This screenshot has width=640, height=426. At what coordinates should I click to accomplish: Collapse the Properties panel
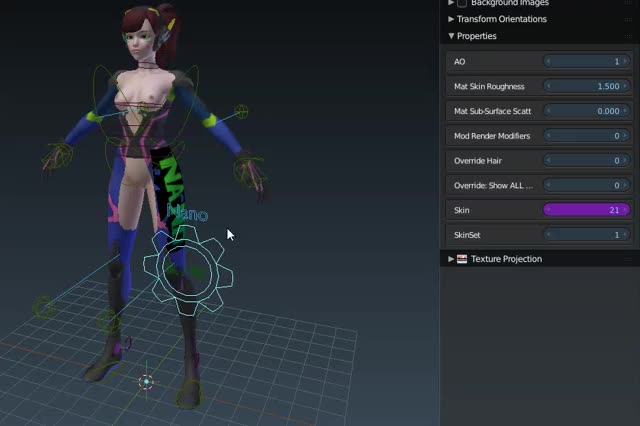(x=451, y=36)
